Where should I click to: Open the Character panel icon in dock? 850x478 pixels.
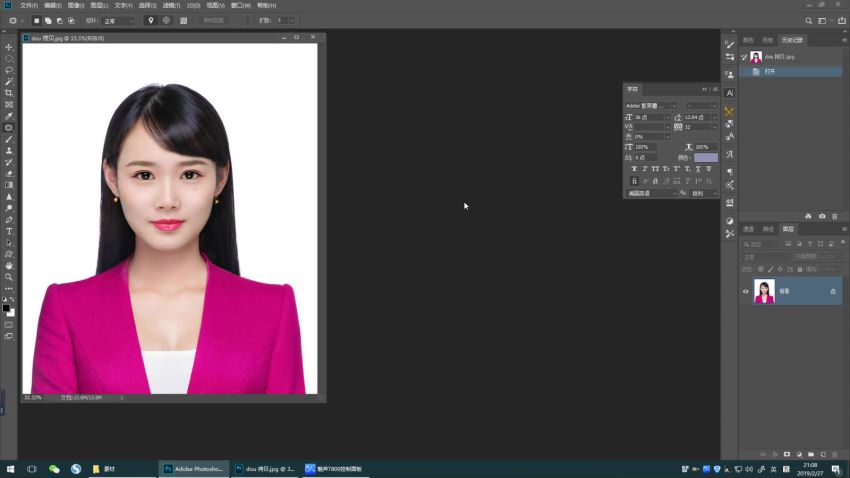point(730,93)
